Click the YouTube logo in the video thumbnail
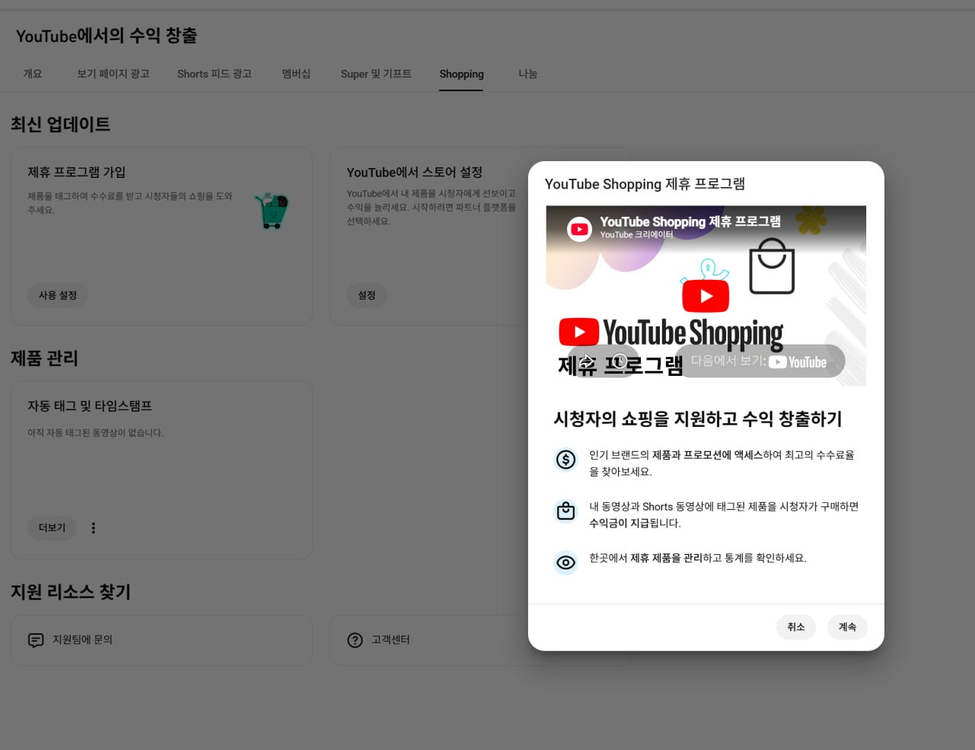This screenshot has height=750, width=975. point(580,228)
